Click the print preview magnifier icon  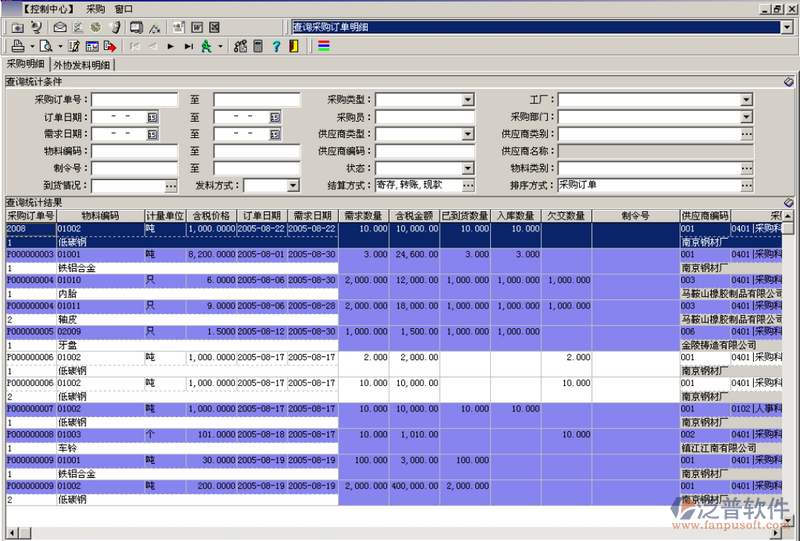[47, 46]
